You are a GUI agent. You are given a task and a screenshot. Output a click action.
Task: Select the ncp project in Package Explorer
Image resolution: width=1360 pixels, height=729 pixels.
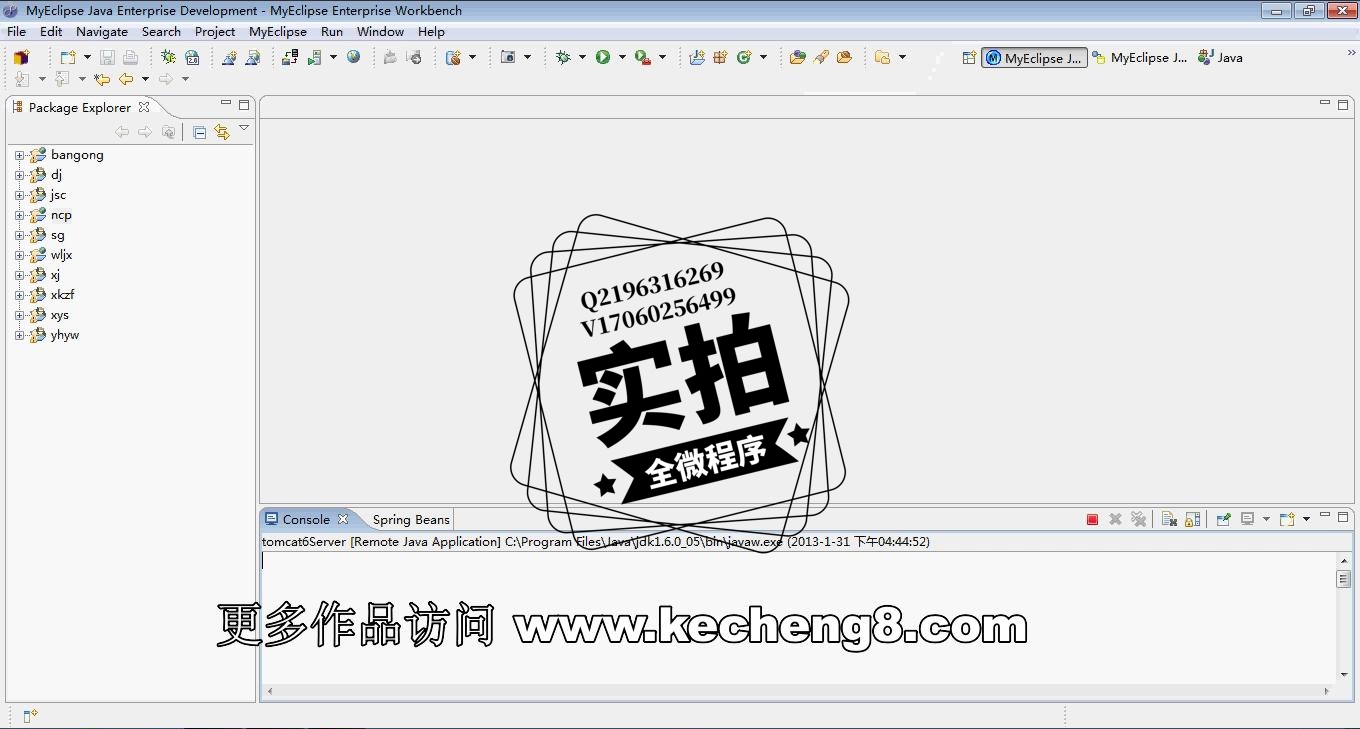point(61,215)
